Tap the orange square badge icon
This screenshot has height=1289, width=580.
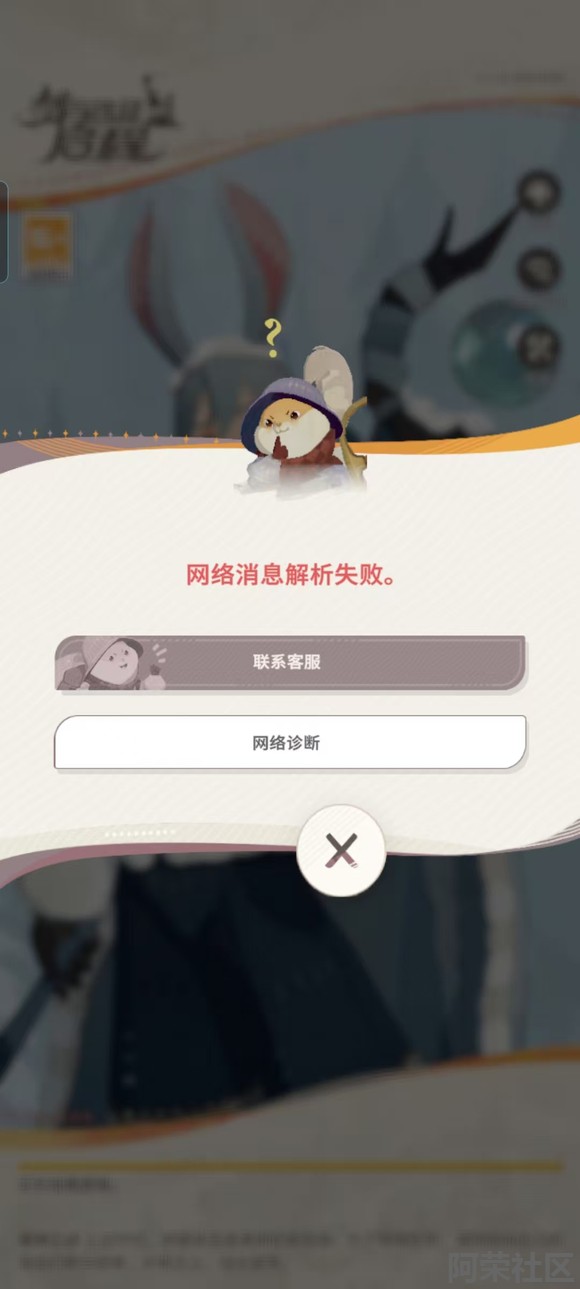point(47,245)
